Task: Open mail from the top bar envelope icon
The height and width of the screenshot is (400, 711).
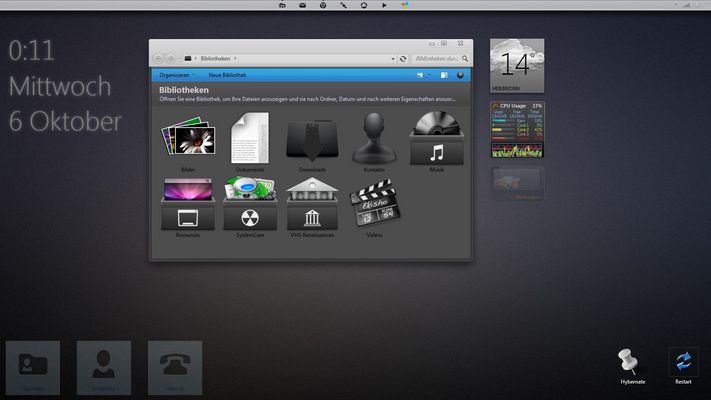Action: pos(302,5)
